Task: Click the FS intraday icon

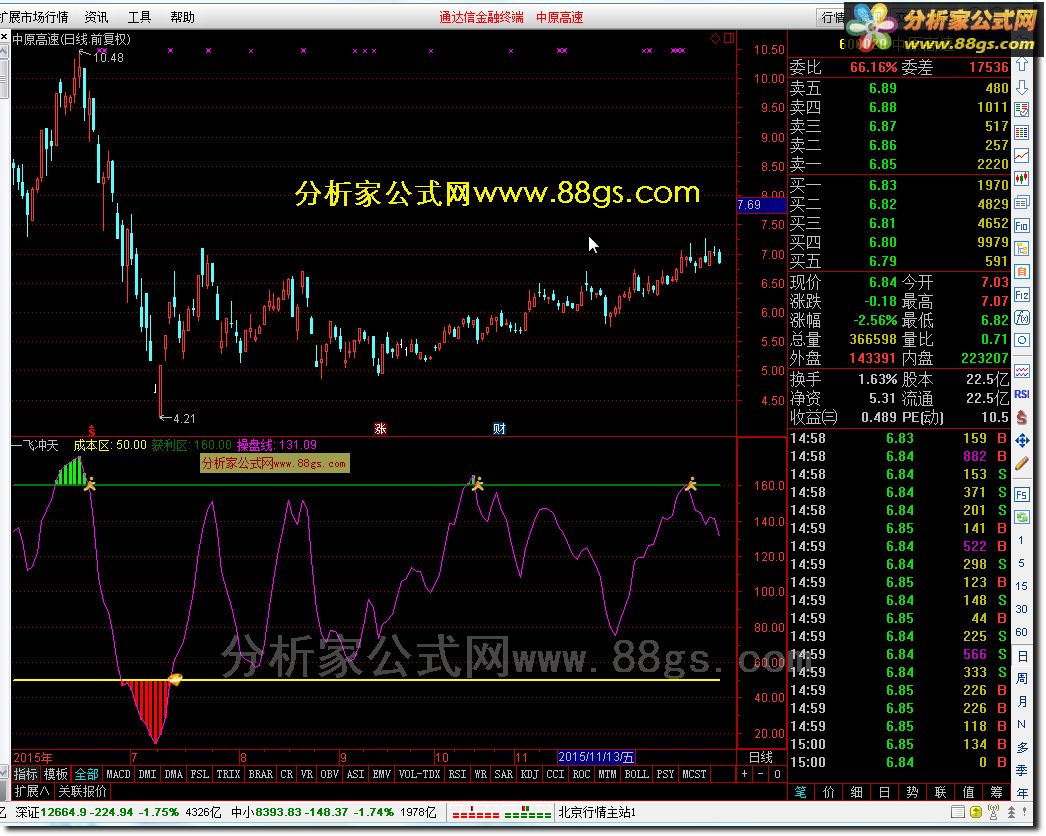Action: tap(1021, 494)
